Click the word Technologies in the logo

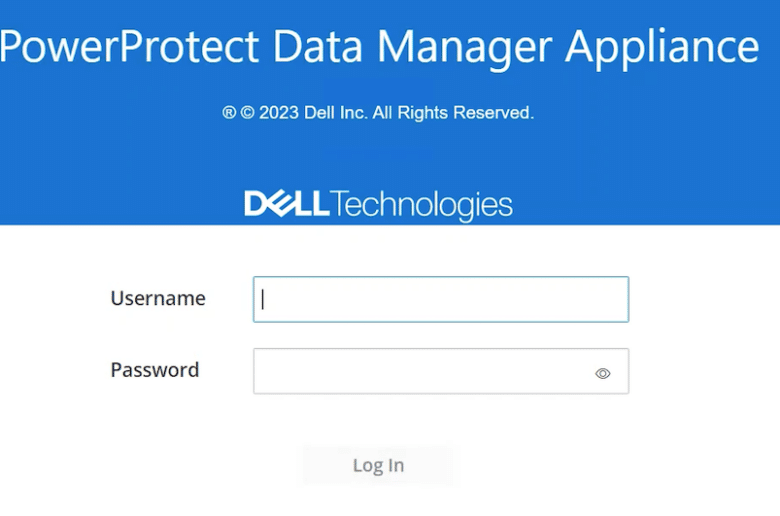click(x=421, y=205)
